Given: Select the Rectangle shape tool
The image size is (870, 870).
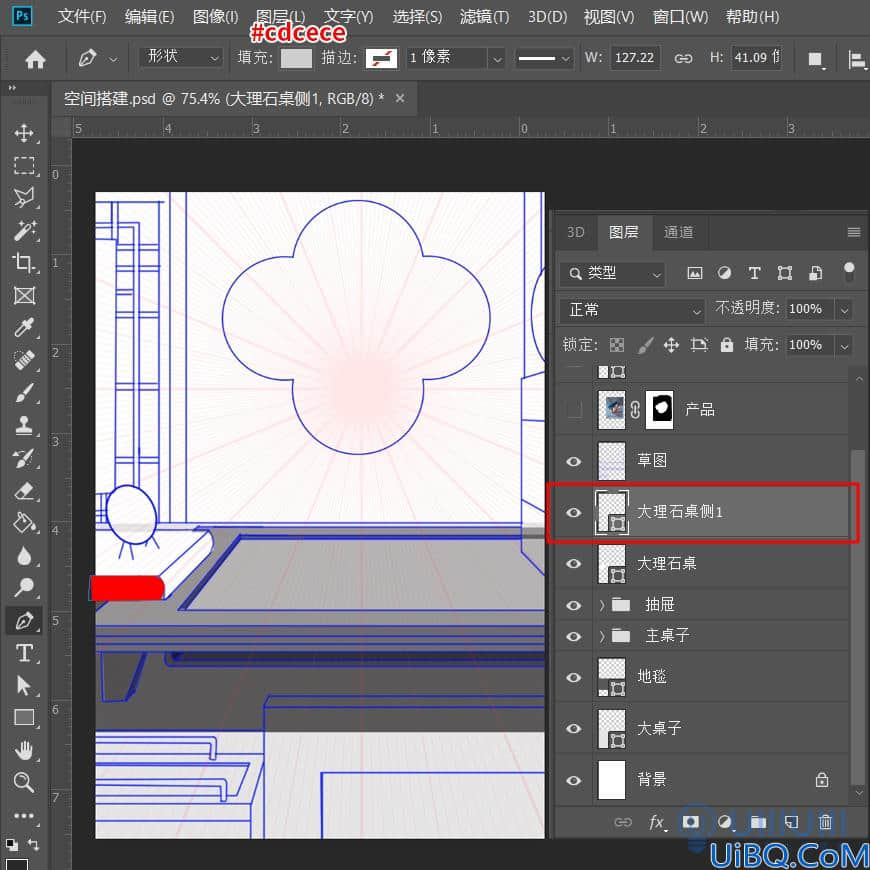Looking at the screenshot, I should coord(24,718).
